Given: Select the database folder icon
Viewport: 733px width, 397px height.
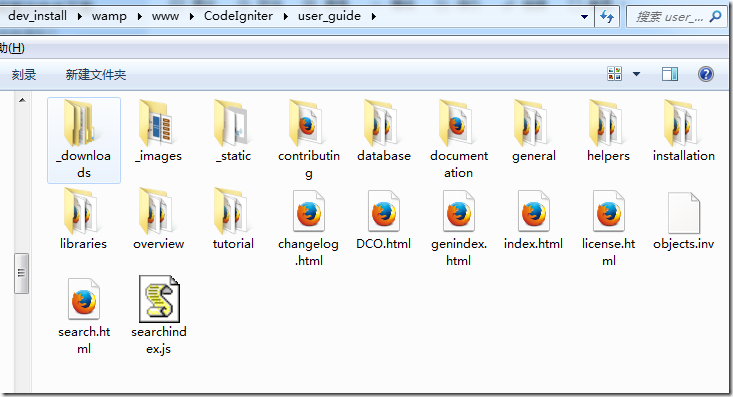Looking at the screenshot, I should [x=381, y=123].
